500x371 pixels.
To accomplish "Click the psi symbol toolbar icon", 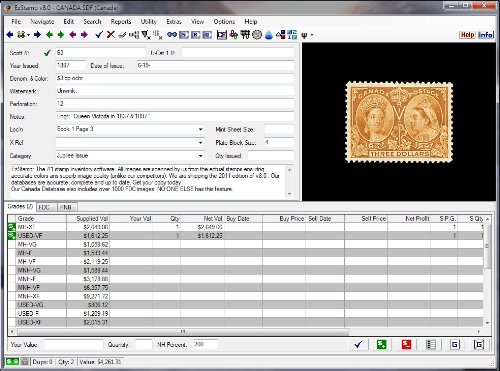I will [x=304, y=35].
